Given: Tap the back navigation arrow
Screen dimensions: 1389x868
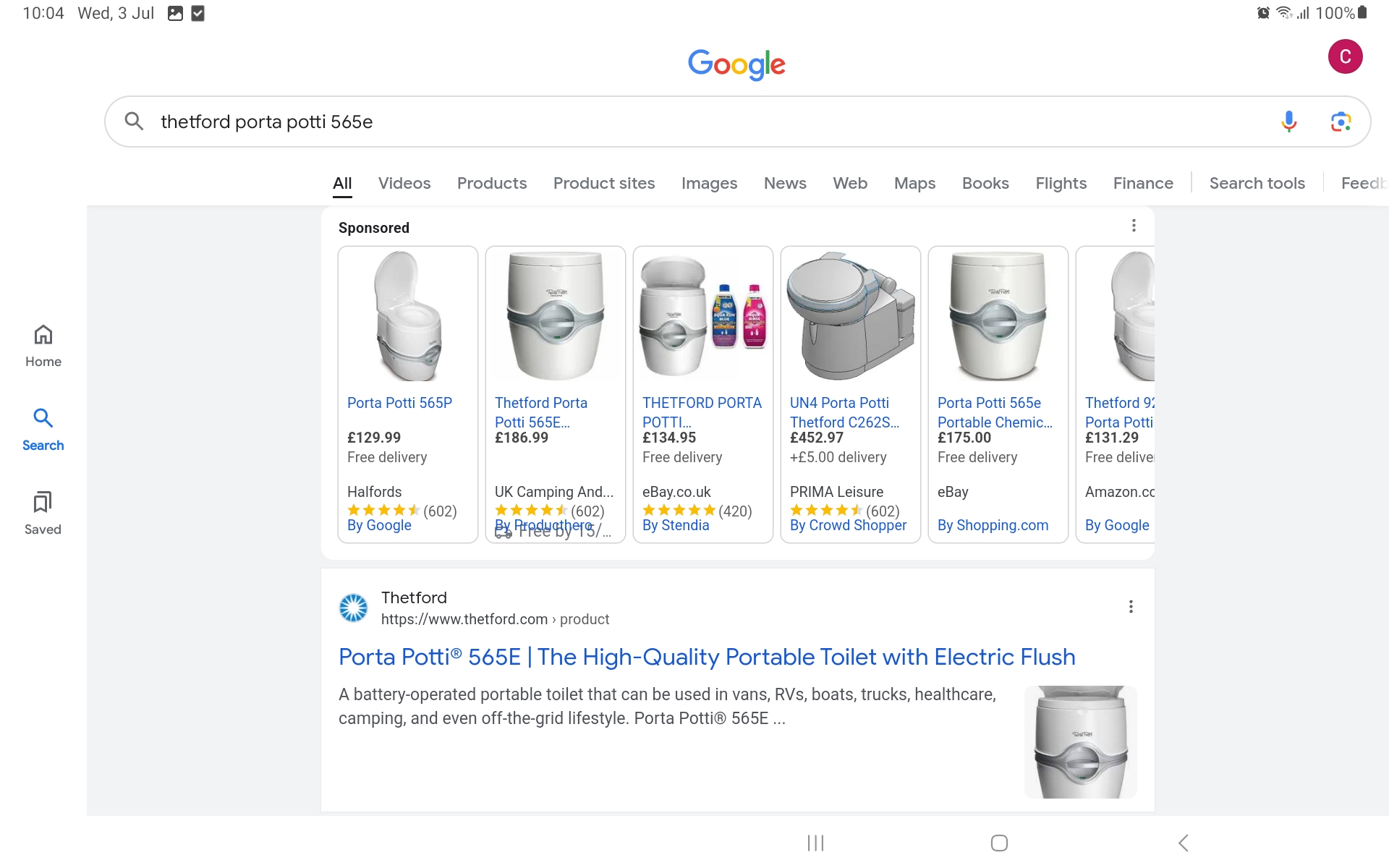Looking at the screenshot, I should click(1182, 842).
